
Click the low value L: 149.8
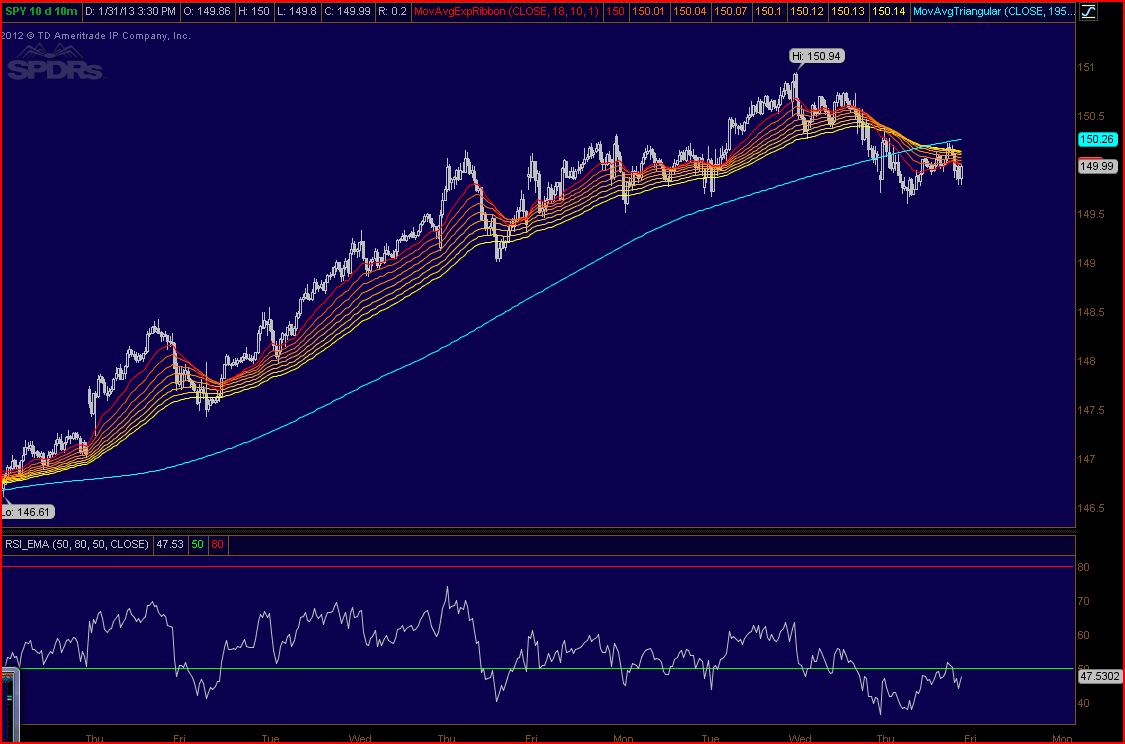[x=296, y=11]
